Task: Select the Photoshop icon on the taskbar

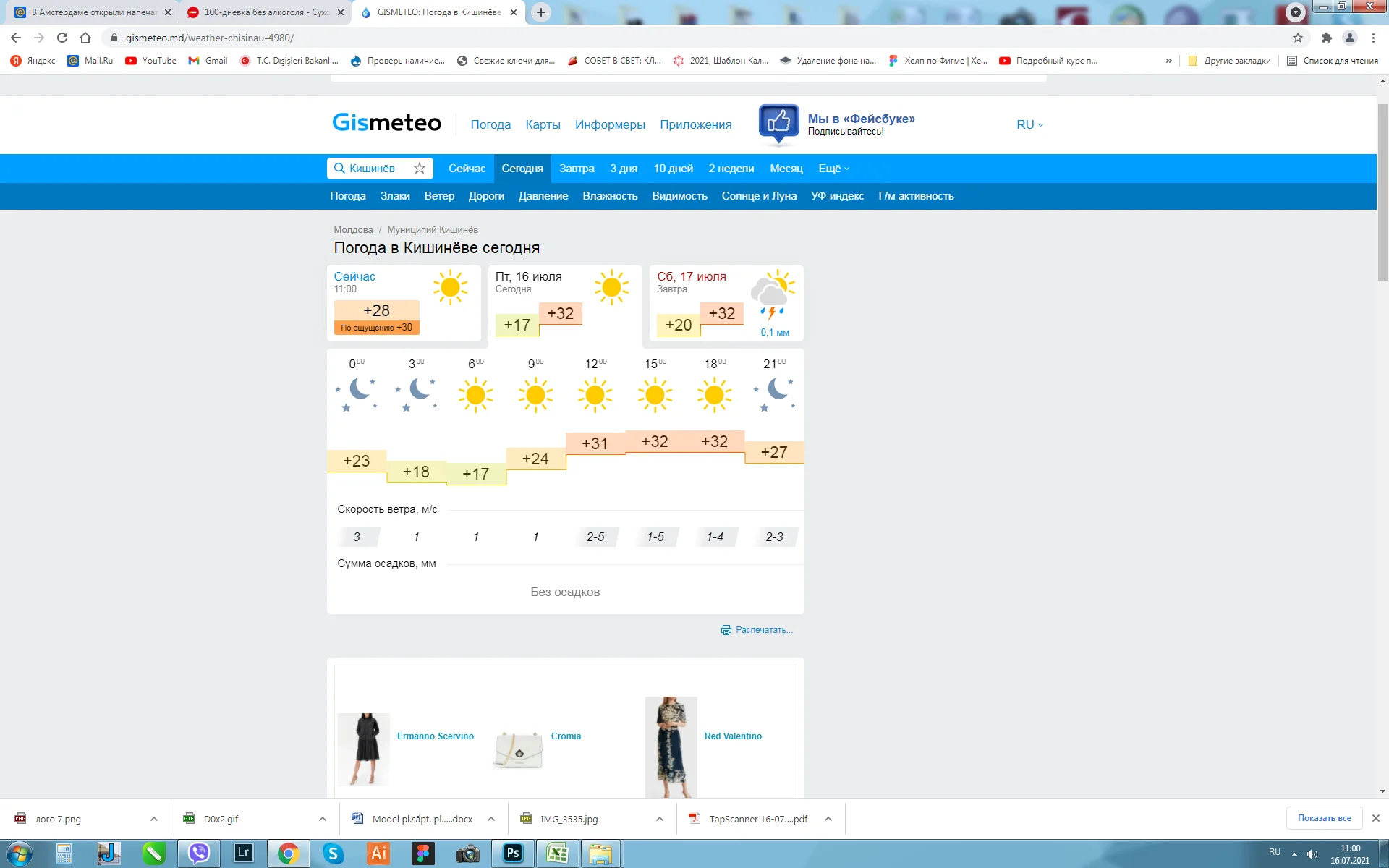Action: [x=513, y=854]
